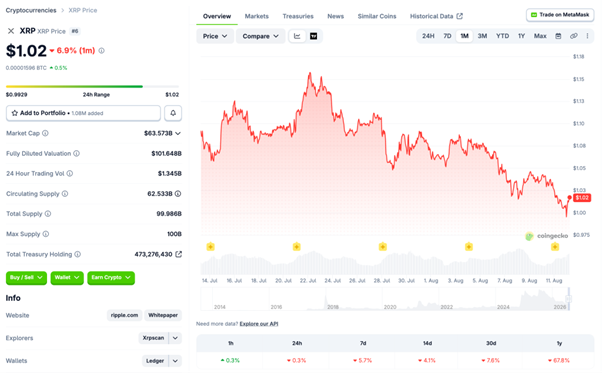Switch to the line chart view icon
This screenshot has width=602, height=373.
pos(297,36)
